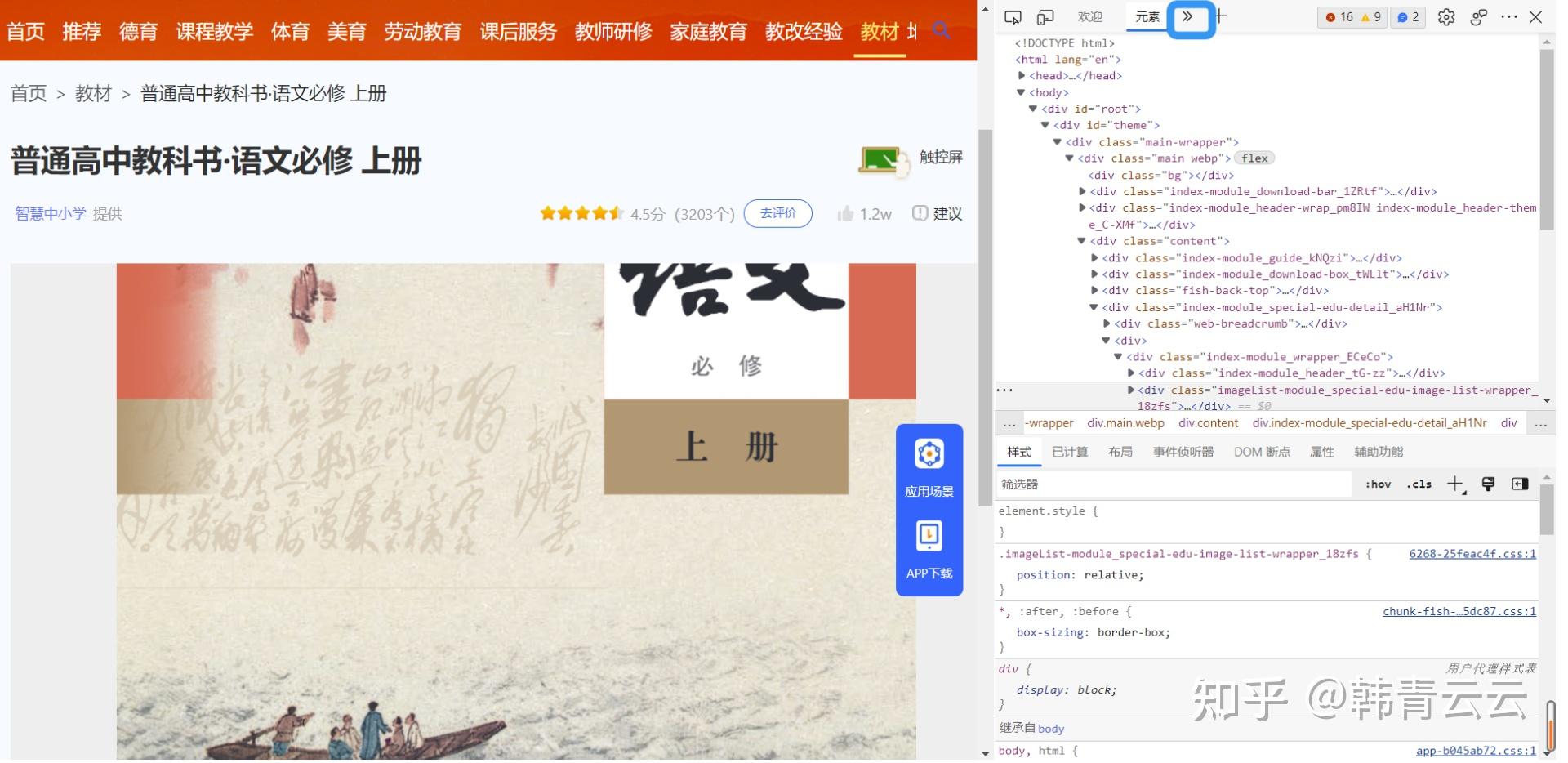Screen dimensions: 1568x763
Task: Open the chunk-fish css source link
Action: [1459, 612]
